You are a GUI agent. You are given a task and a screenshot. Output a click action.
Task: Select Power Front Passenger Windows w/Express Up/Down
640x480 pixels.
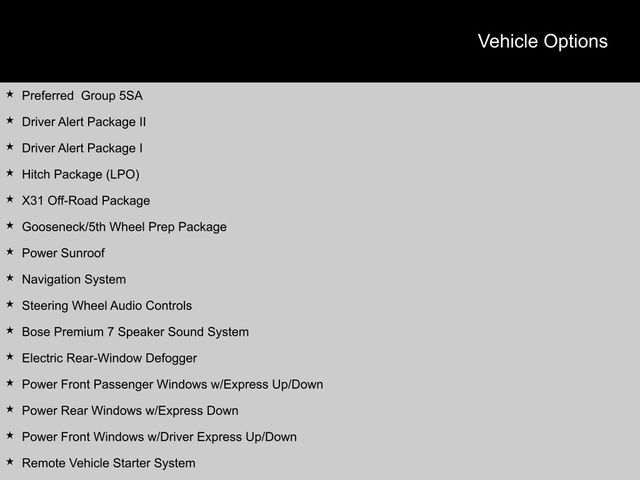pyautogui.click(x=172, y=384)
